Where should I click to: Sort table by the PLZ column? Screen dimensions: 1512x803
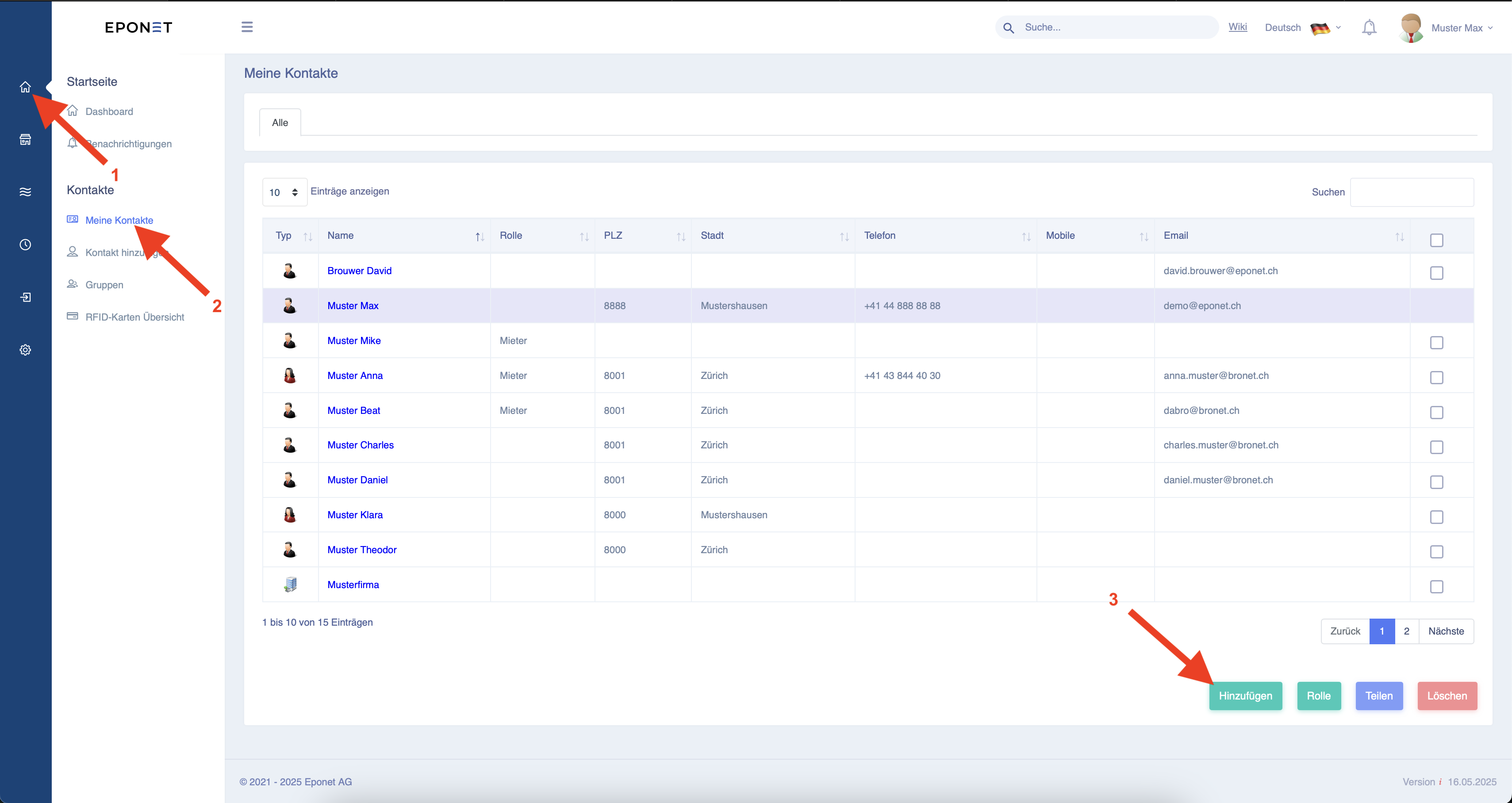click(x=643, y=236)
